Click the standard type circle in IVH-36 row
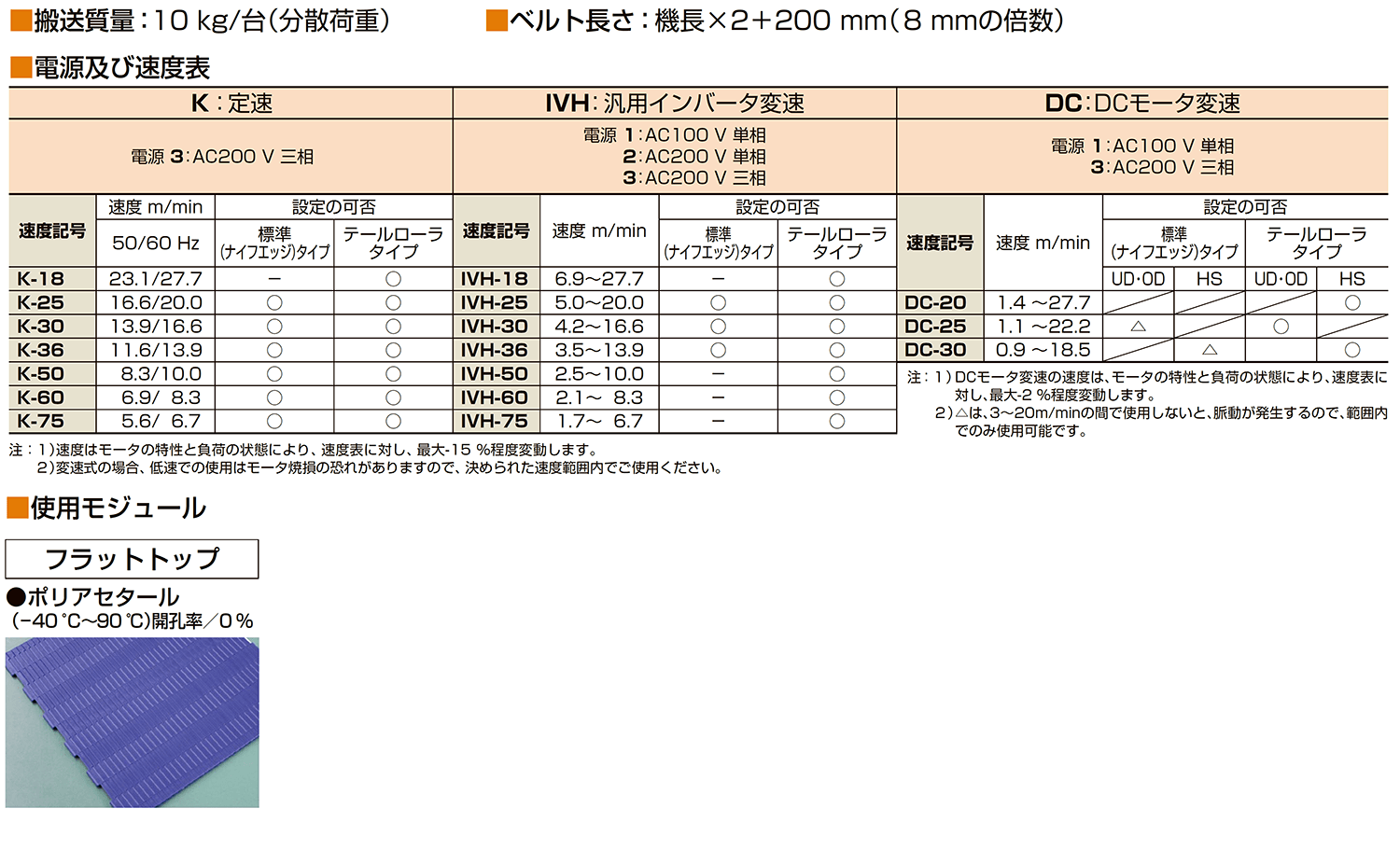The height and width of the screenshot is (864, 1400). (718, 350)
